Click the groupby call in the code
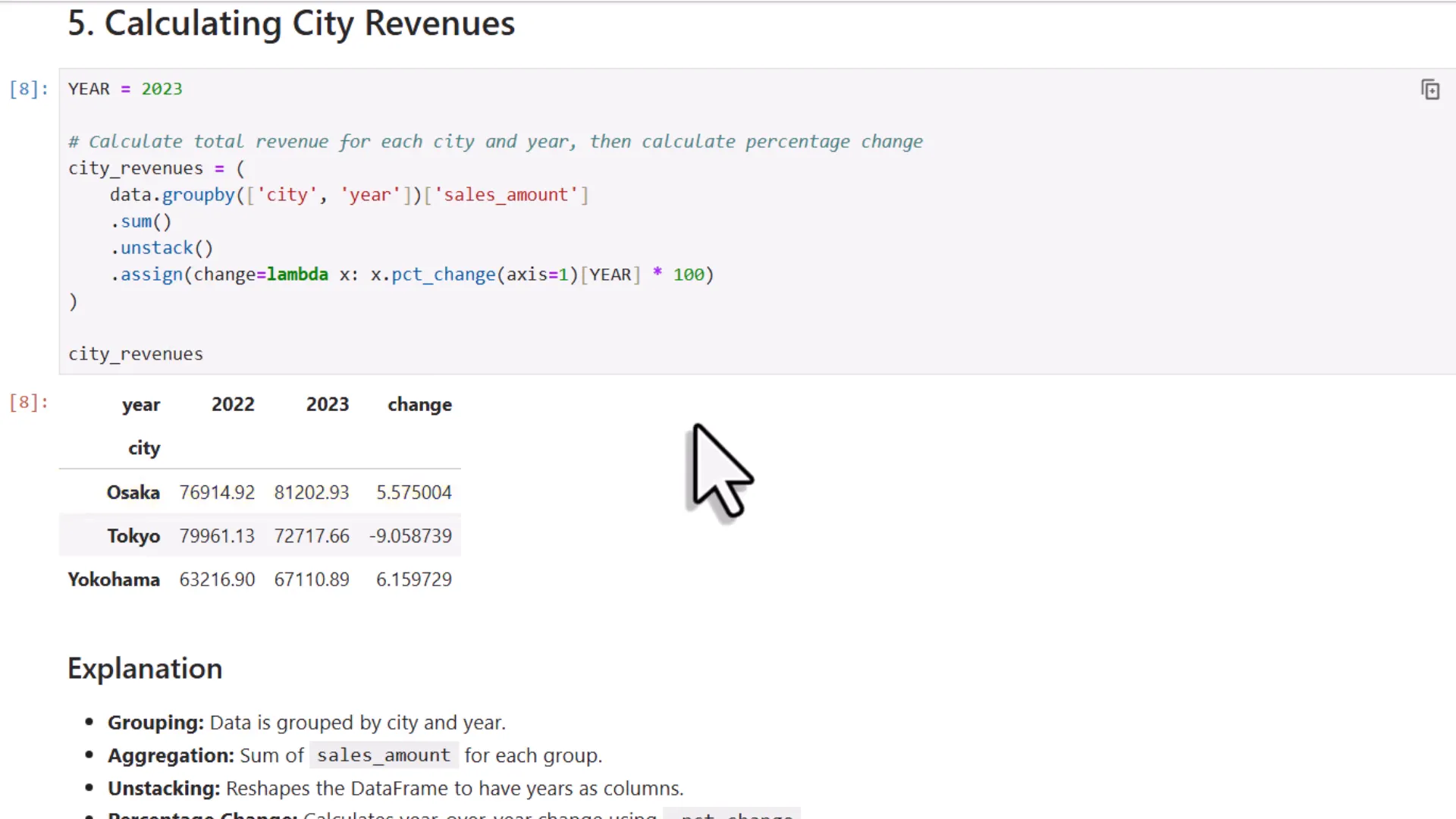 tap(198, 194)
